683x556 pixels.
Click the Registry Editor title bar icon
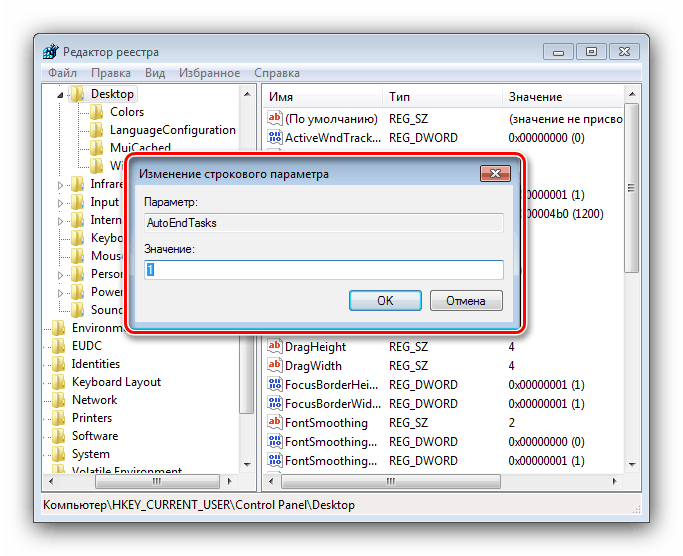pos(51,51)
